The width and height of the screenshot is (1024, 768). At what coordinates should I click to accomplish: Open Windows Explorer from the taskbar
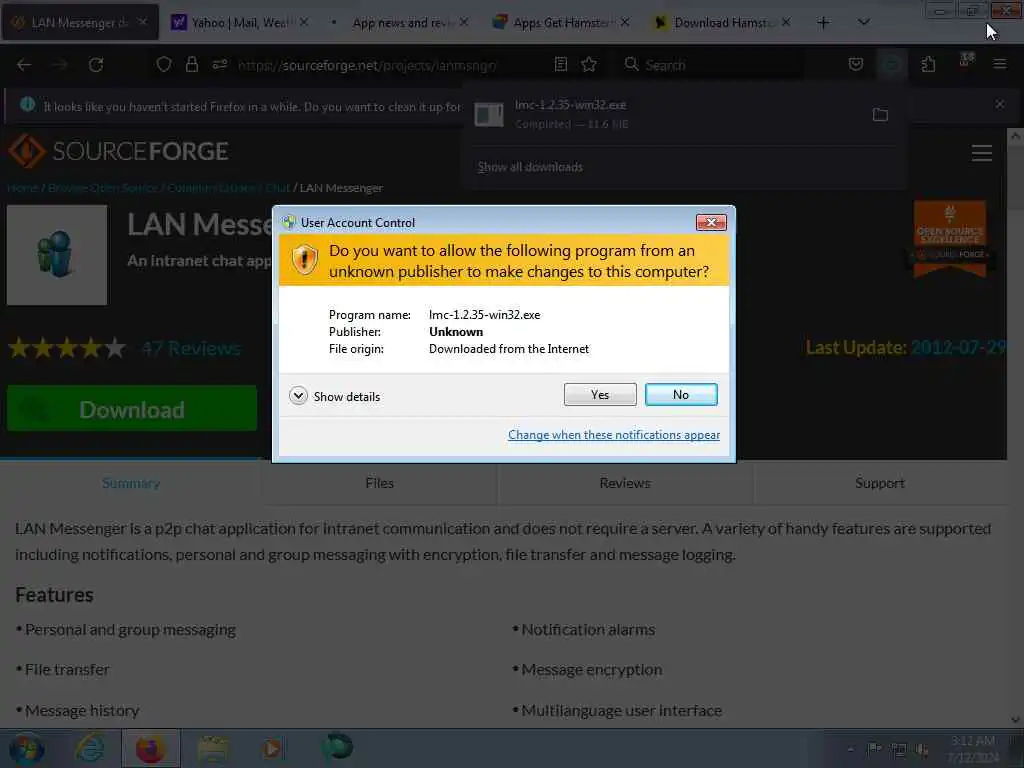point(213,749)
